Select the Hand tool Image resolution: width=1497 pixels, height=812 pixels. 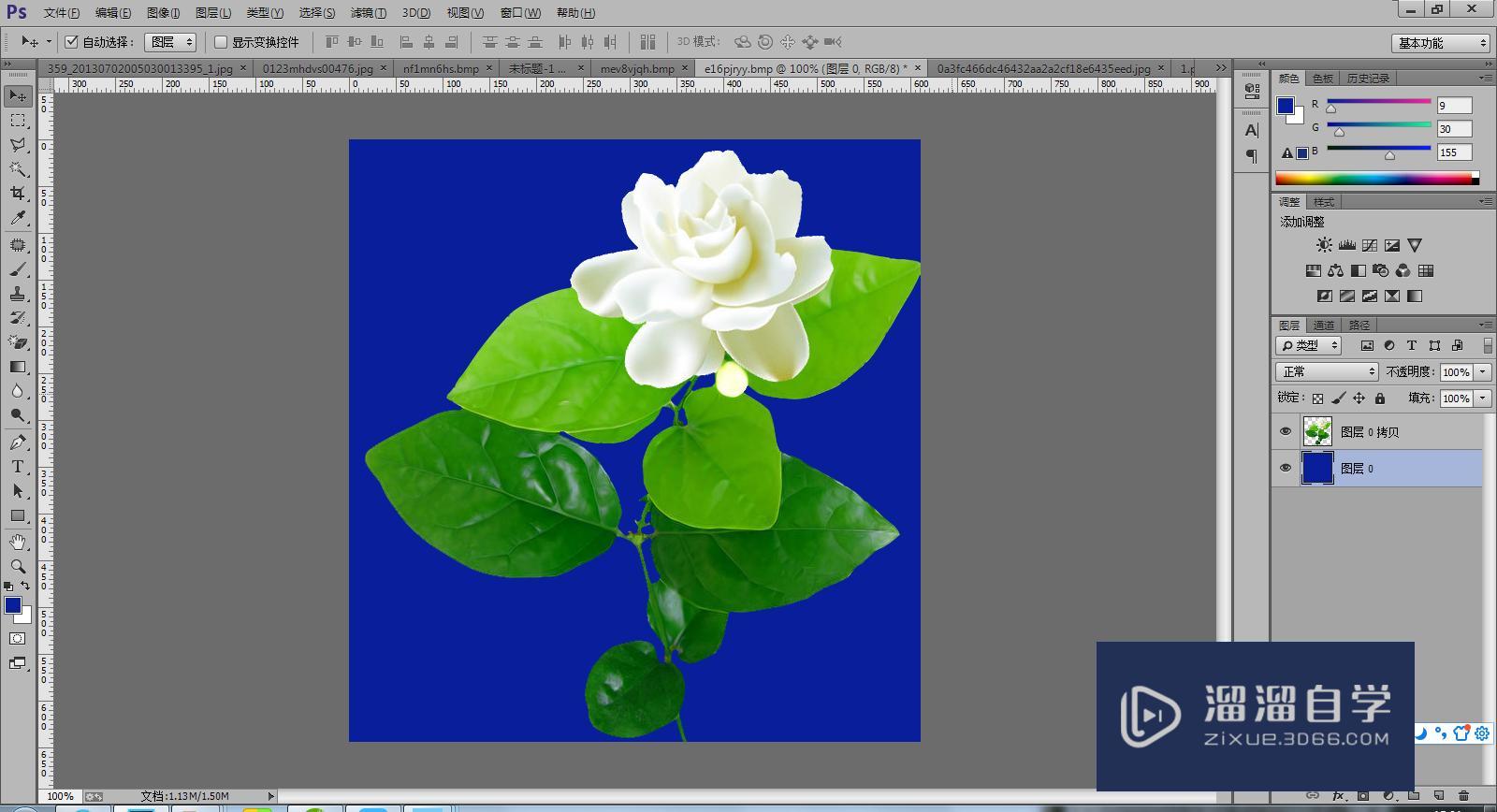17,543
